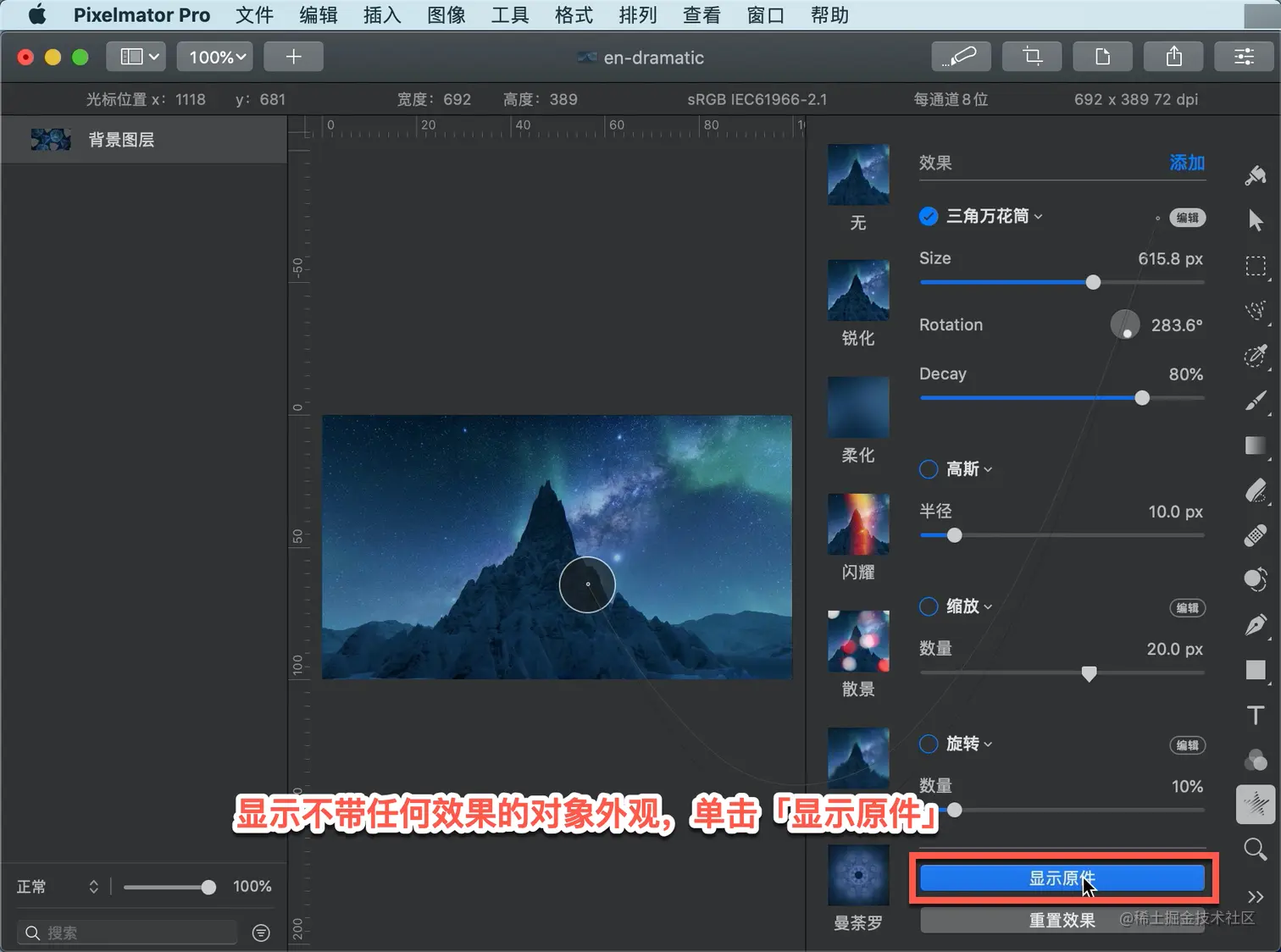Image resolution: width=1281 pixels, height=952 pixels.
Task: Click the 编辑 button for 三角万花筒
Action: coord(1187,218)
